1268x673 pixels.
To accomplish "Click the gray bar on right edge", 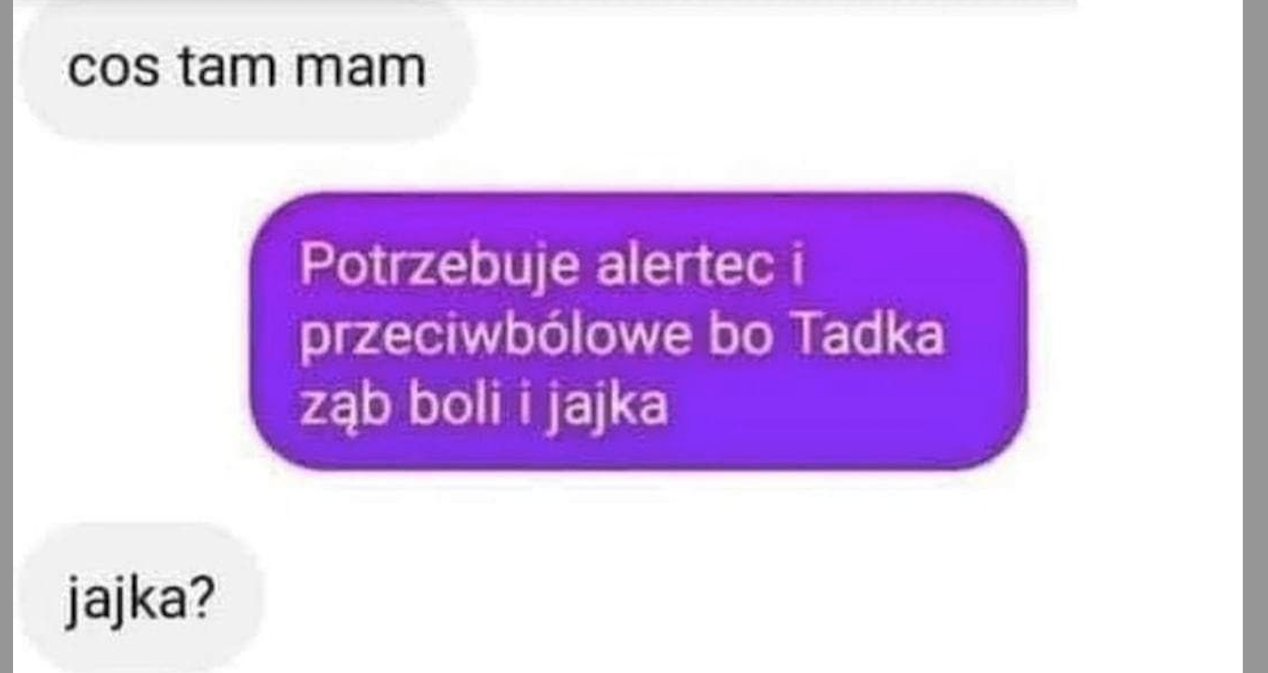I will tap(1255, 336).
